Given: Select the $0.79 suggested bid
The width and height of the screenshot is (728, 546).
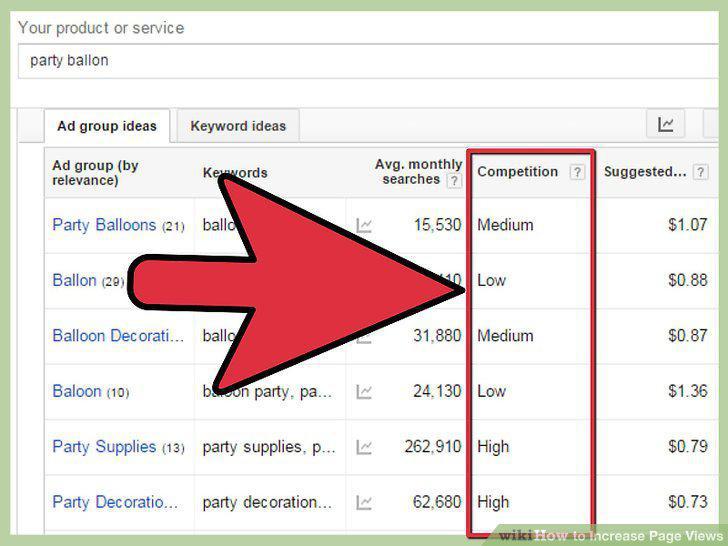Looking at the screenshot, I should coord(688,447).
